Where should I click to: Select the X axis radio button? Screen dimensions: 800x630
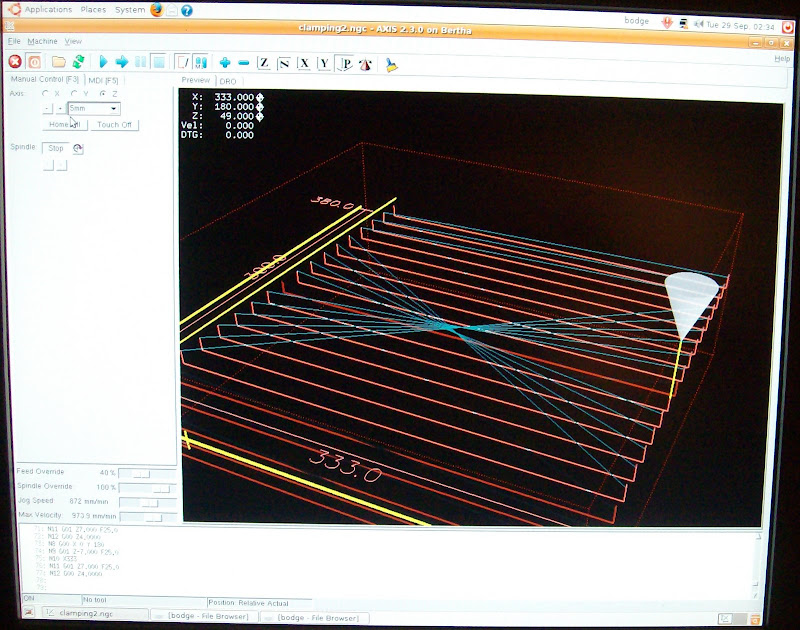coord(44,93)
